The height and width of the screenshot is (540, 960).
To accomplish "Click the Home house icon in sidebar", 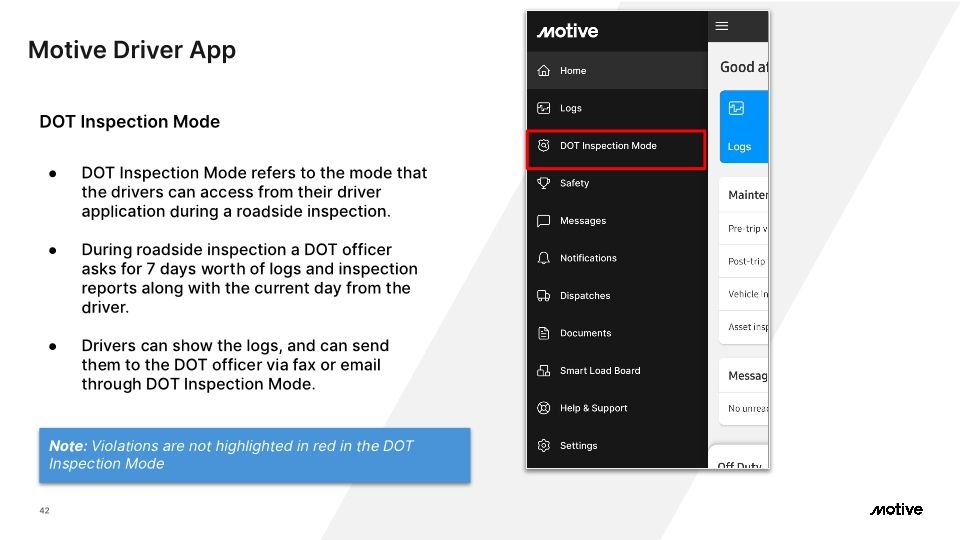I will (x=544, y=70).
